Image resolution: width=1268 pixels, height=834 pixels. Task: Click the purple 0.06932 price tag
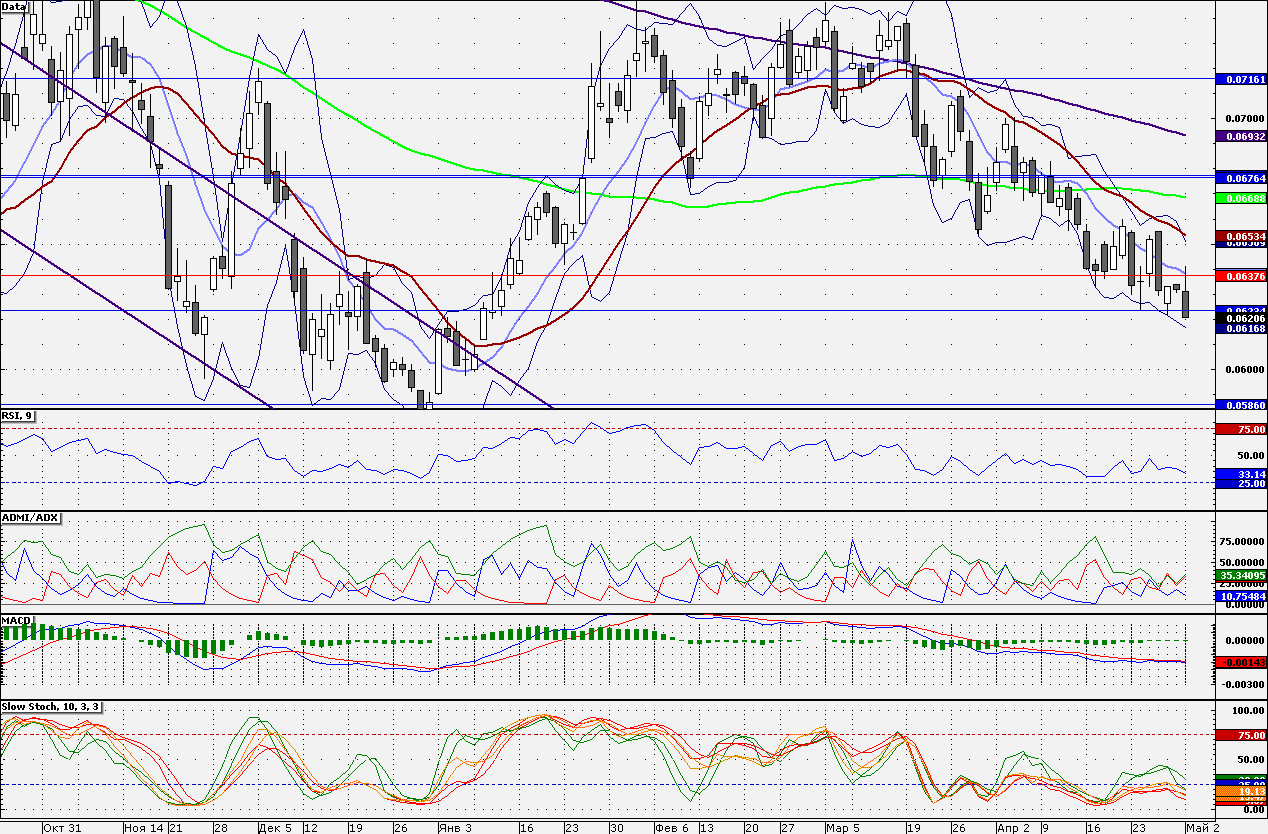1241,135
